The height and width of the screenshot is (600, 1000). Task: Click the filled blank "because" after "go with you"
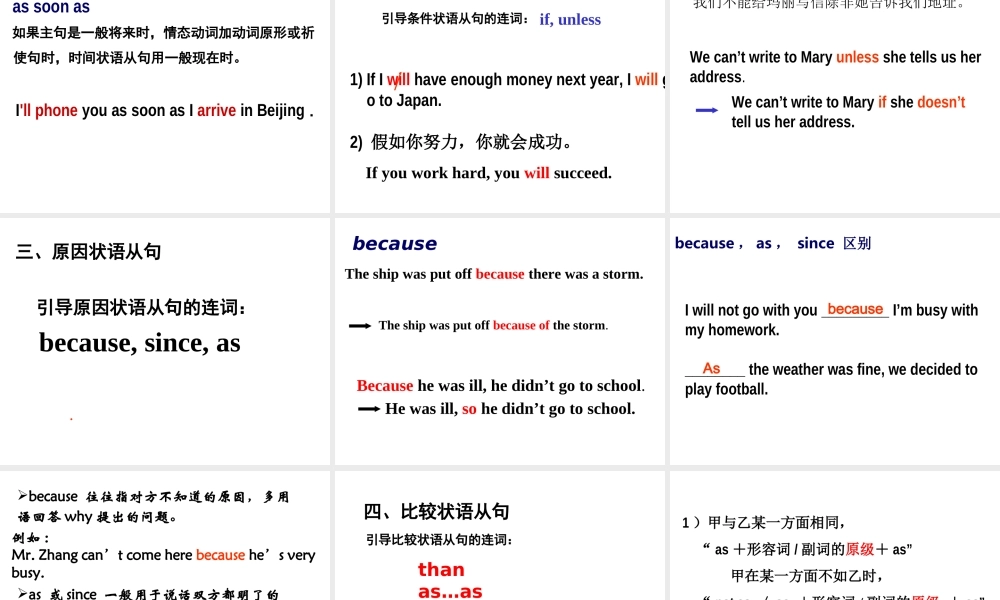point(855,309)
